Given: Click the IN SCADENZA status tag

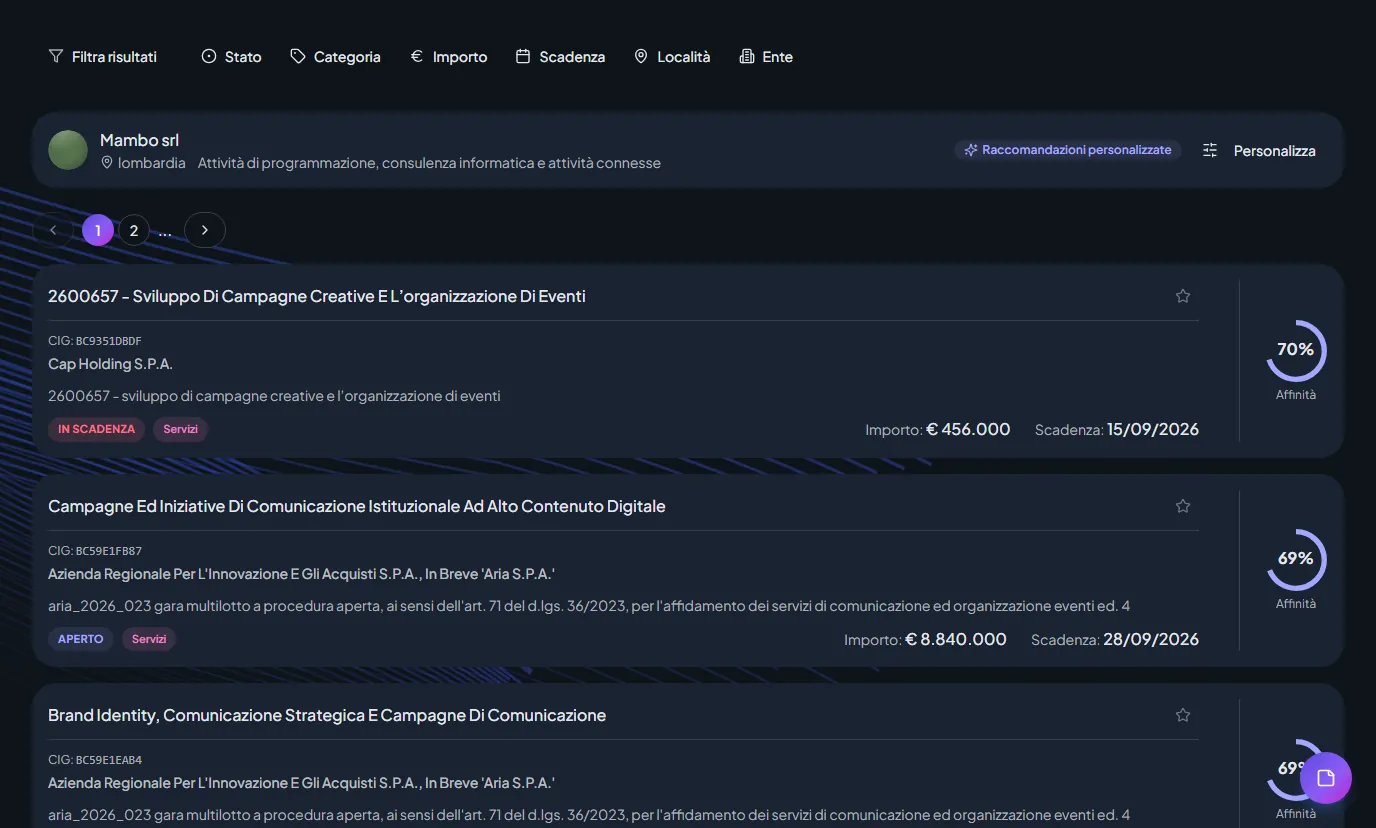Looking at the screenshot, I should 96,429.
